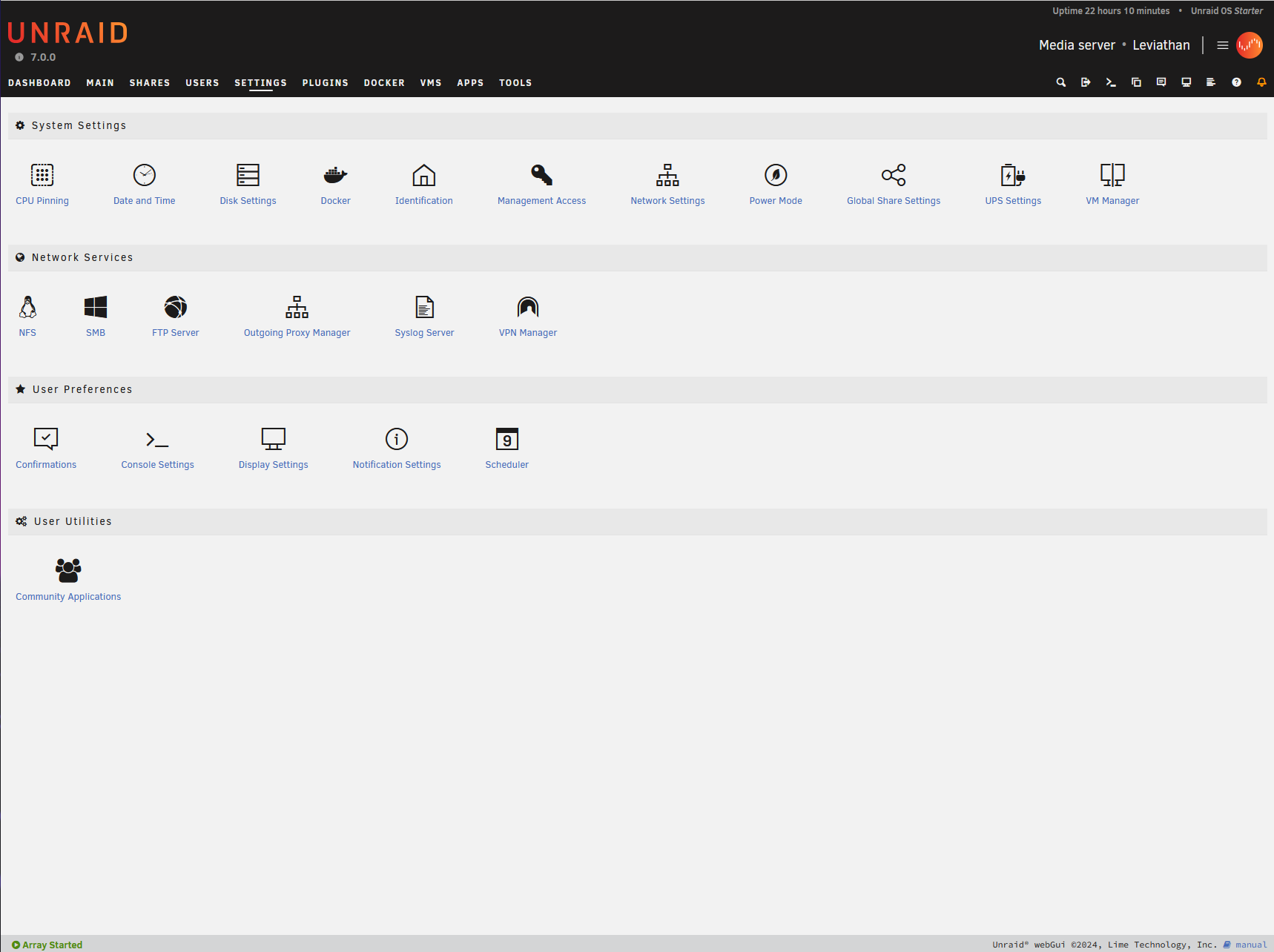Viewport: 1274px width, 952px height.
Task: Expand the hamburger account menu
Action: [x=1222, y=45]
